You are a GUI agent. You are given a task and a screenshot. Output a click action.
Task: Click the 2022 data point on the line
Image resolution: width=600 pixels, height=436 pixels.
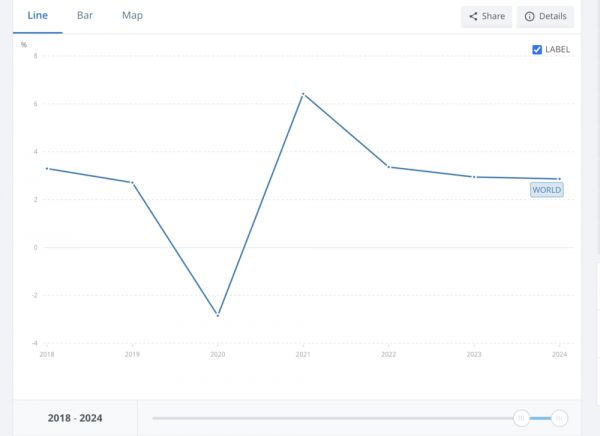tap(389, 167)
